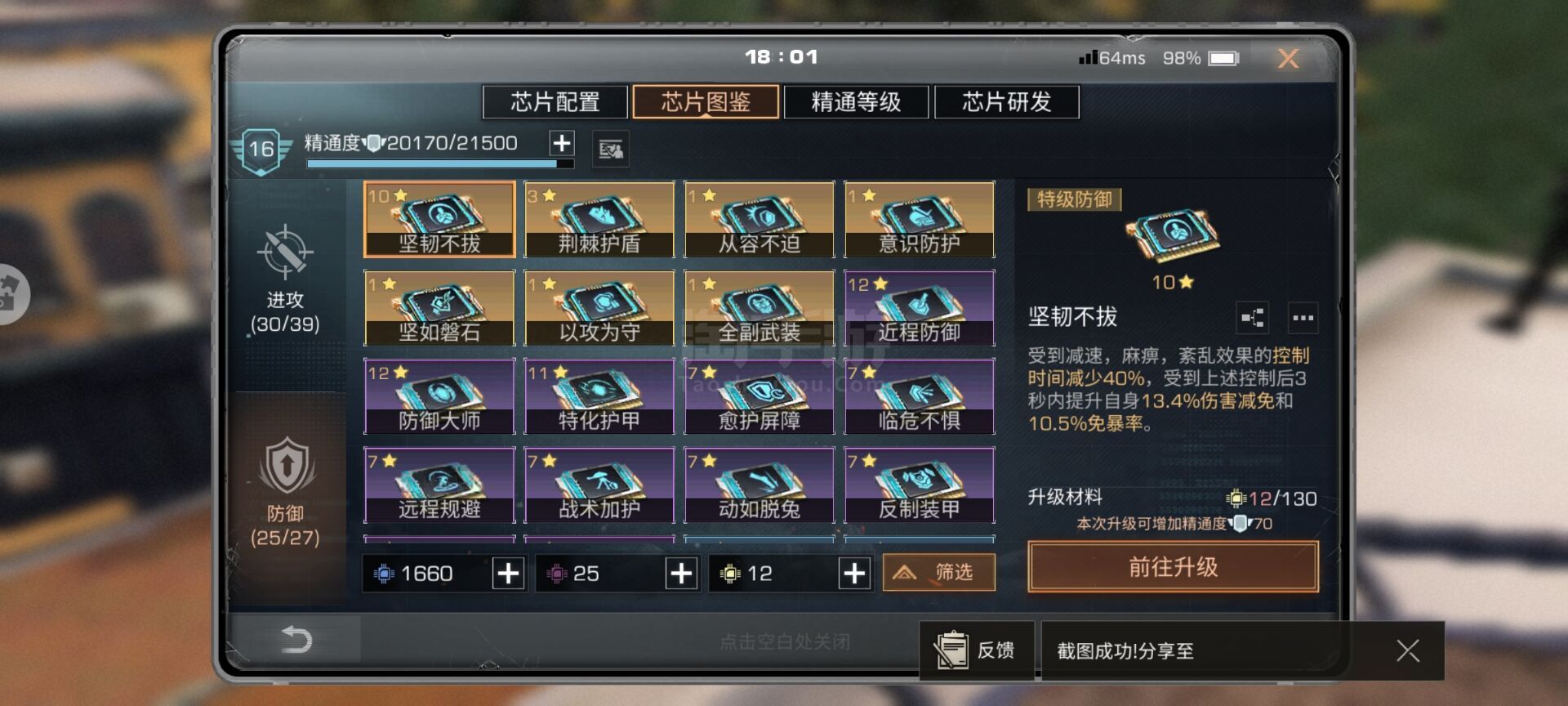Go back using the return arrow
Screen dimensions: 1568x706
click(x=296, y=639)
